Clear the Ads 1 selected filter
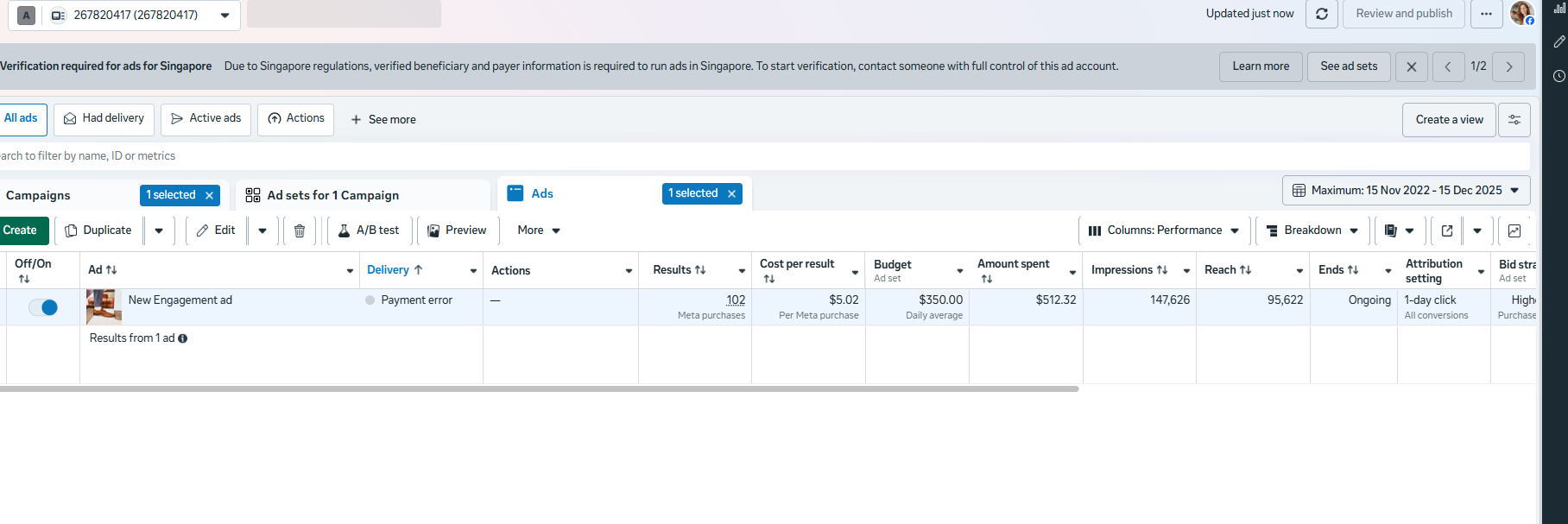The width and height of the screenshot is (1568, 524). click(x=731, y=194)
